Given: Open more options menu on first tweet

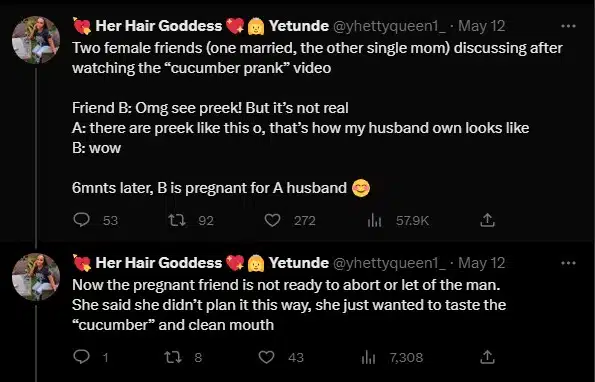Looking at the screenshot, I should [x=568, y=26].
